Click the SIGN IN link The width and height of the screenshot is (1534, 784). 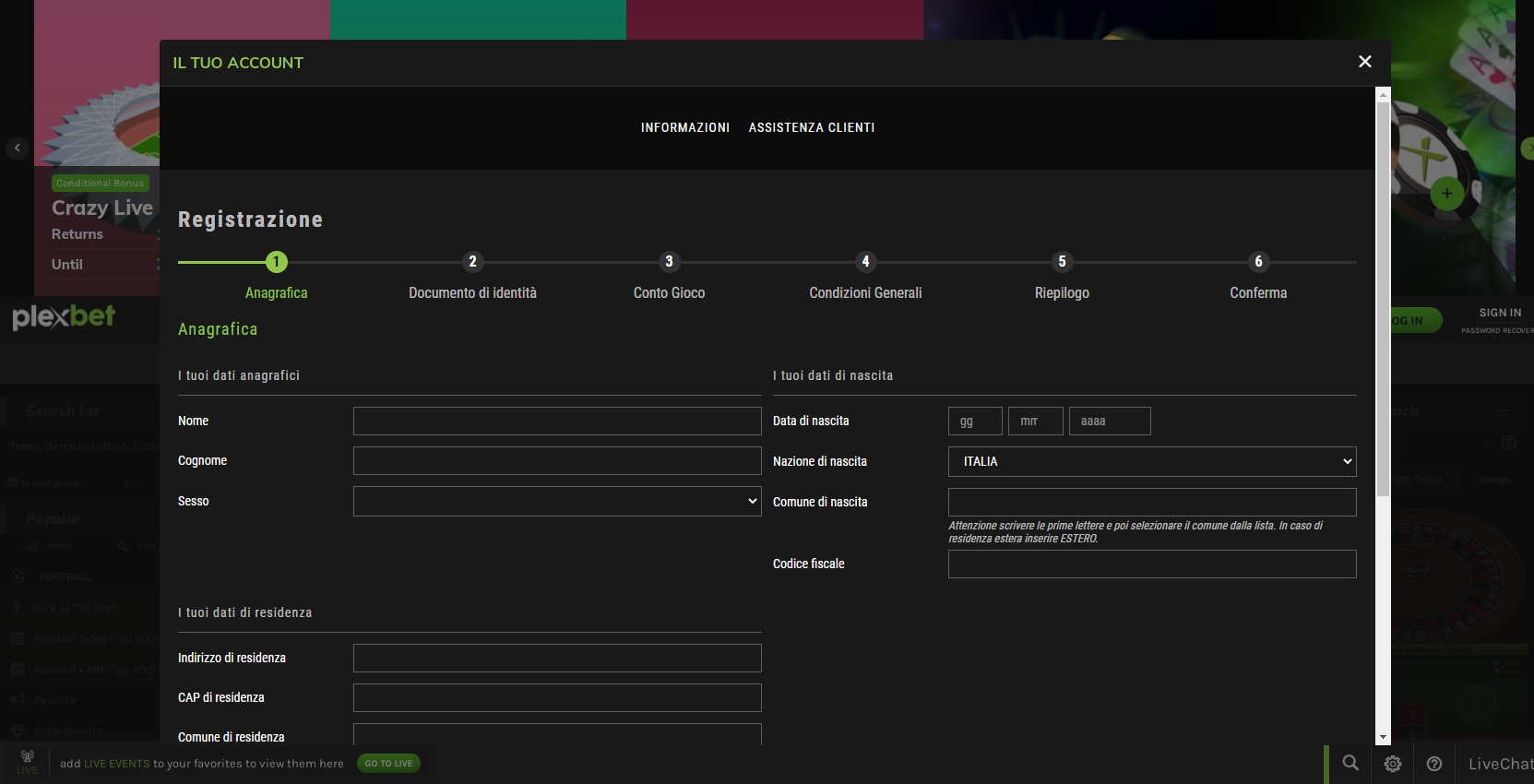1500,313
